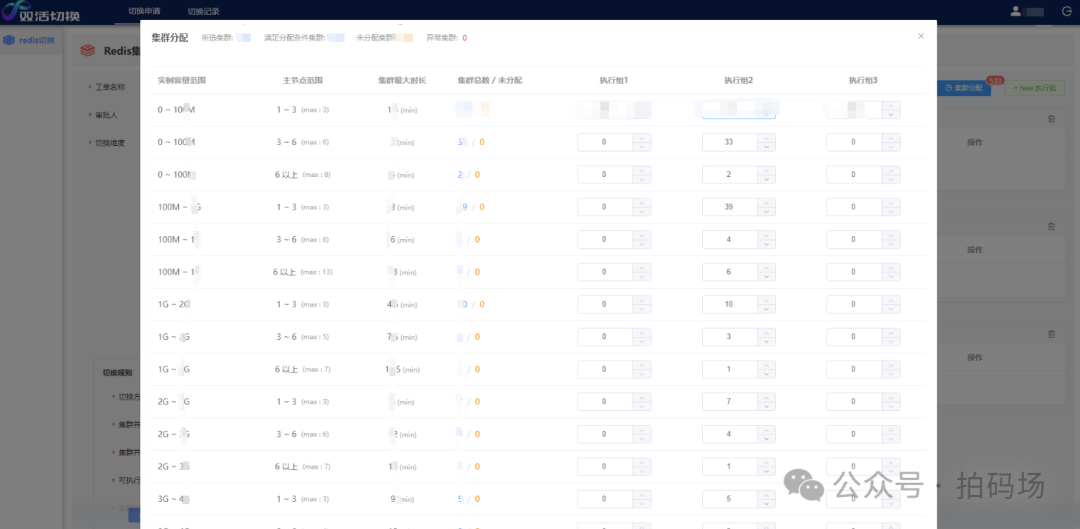
Task: Increase 执行组3 in the row with 33
Action: point(891,138)
